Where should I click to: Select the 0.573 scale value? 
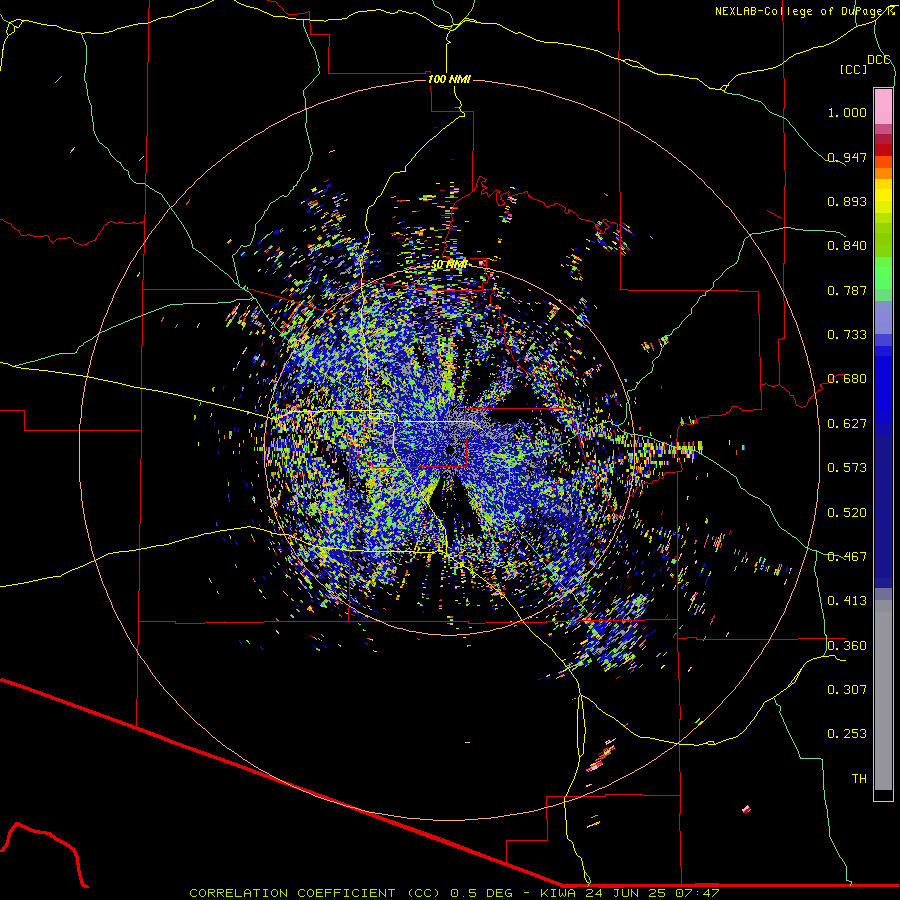(x=847, y=468)
